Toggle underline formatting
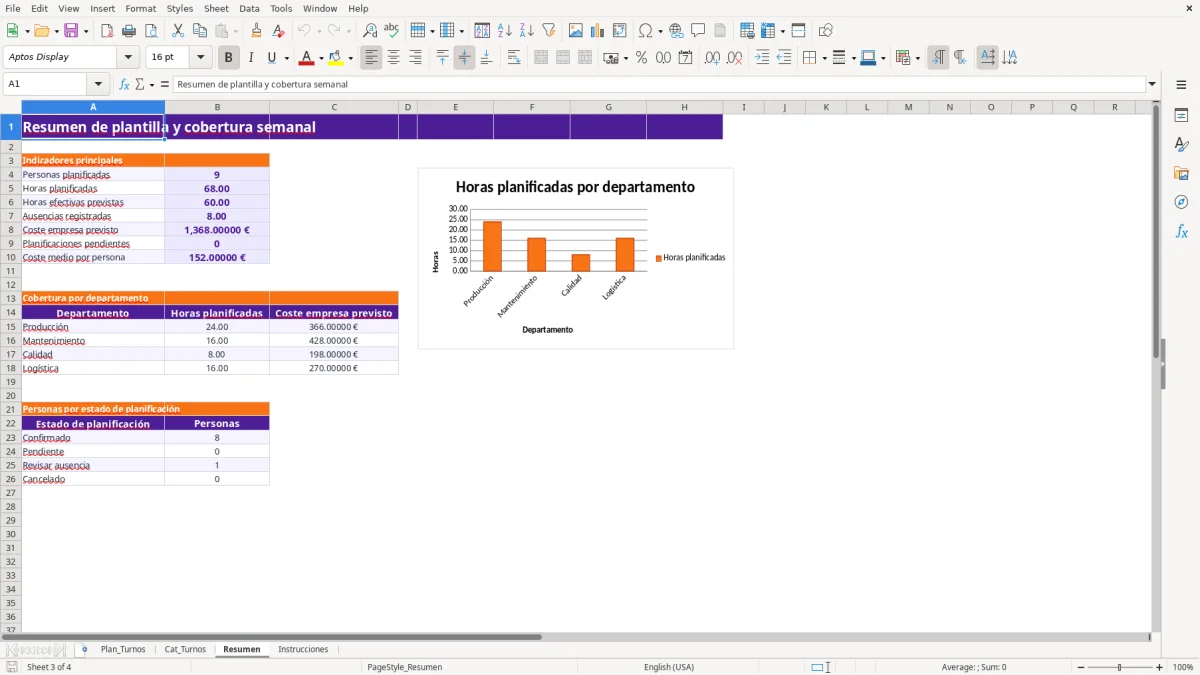This screenshot has height=675, width=1200. coord(271,58)
